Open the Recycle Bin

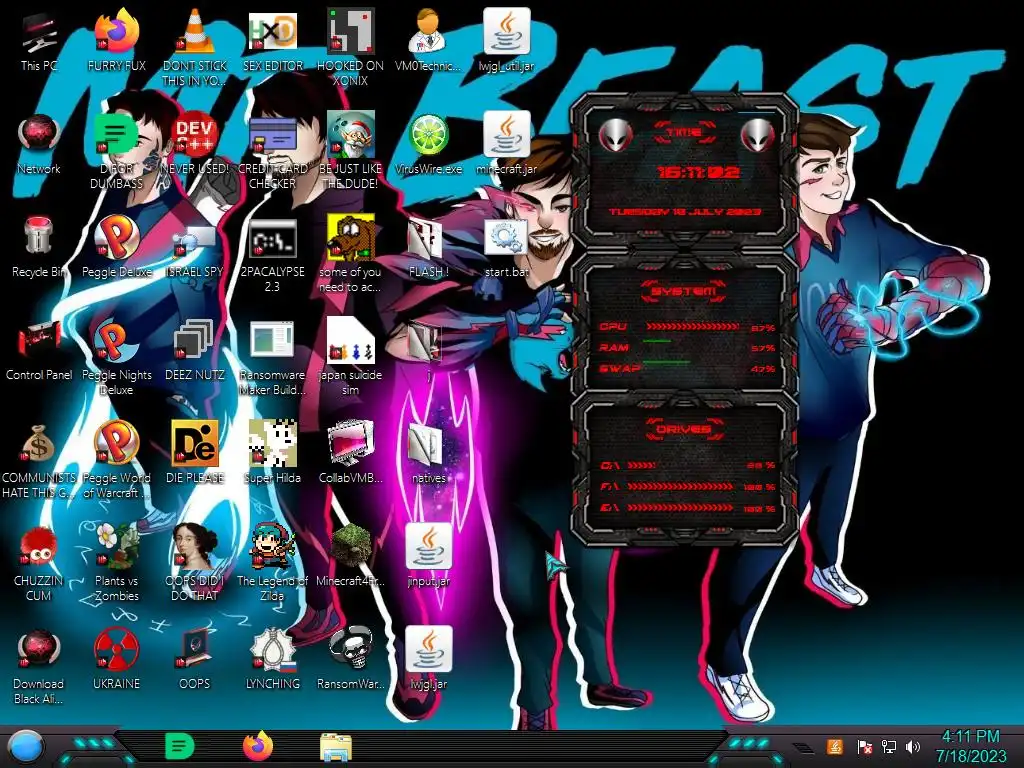click(39, 248)
